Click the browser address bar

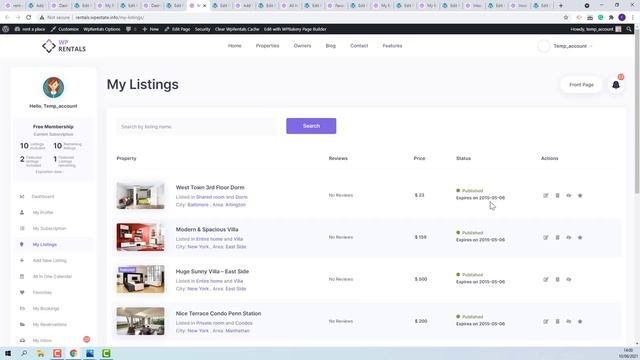302,18
